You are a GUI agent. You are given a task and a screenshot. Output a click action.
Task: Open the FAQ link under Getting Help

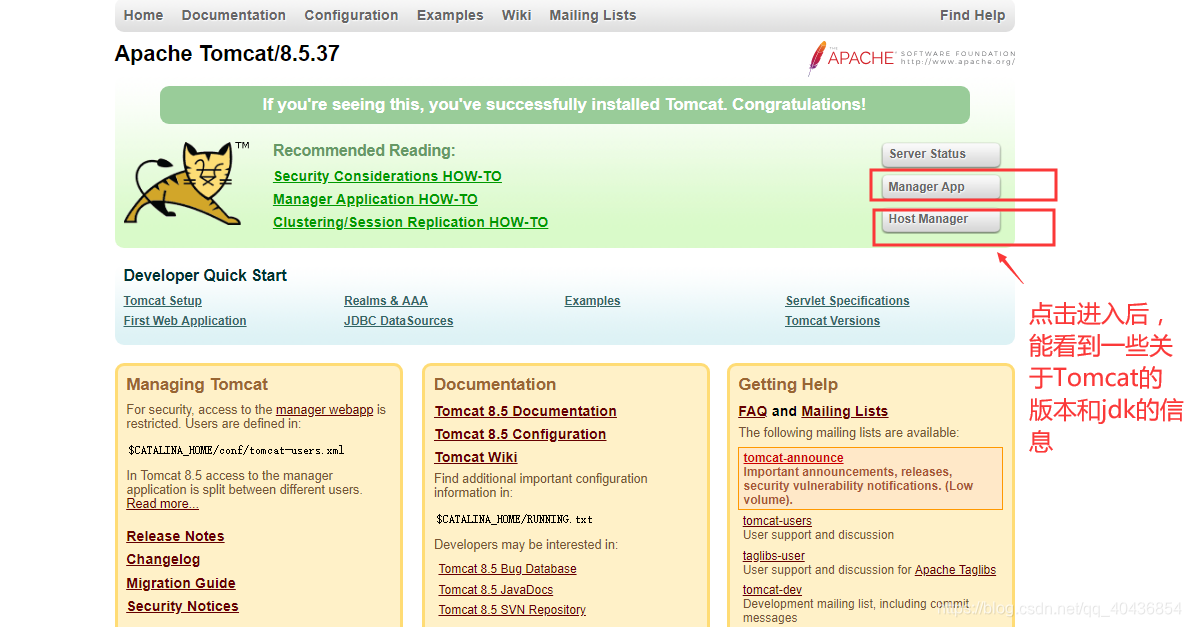753,411
